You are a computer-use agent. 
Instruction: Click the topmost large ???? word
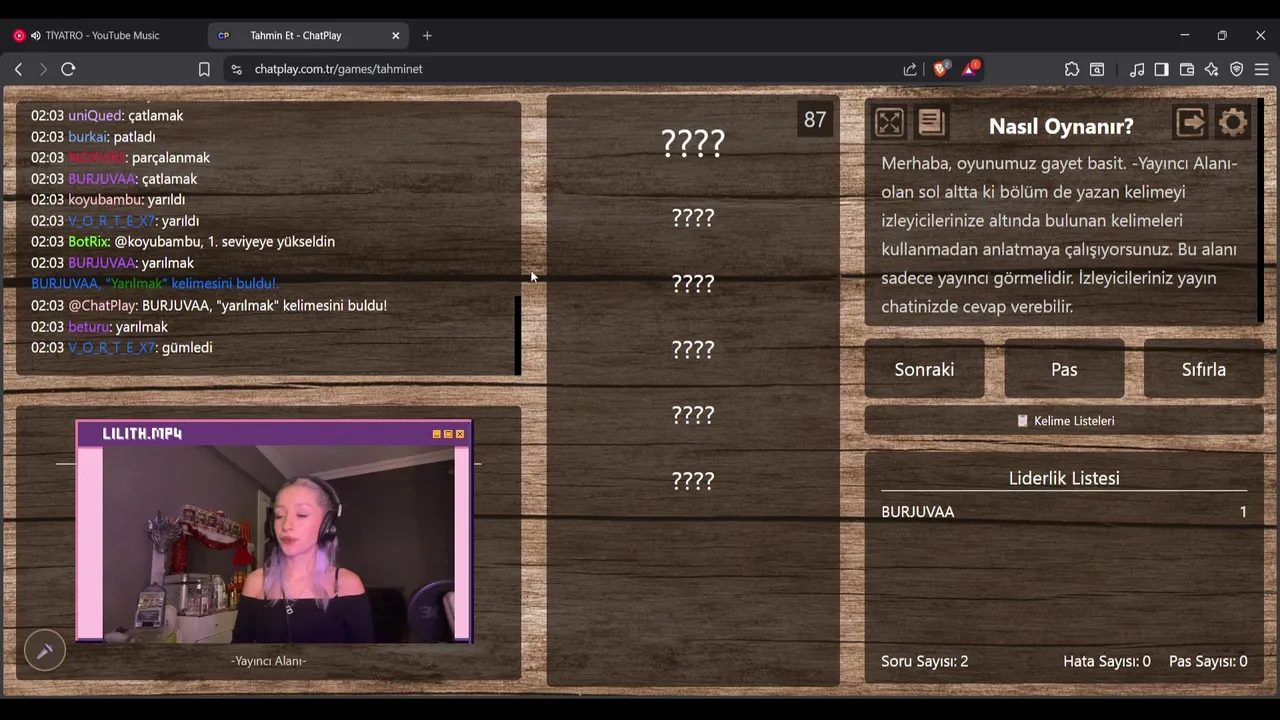(693, 143)
